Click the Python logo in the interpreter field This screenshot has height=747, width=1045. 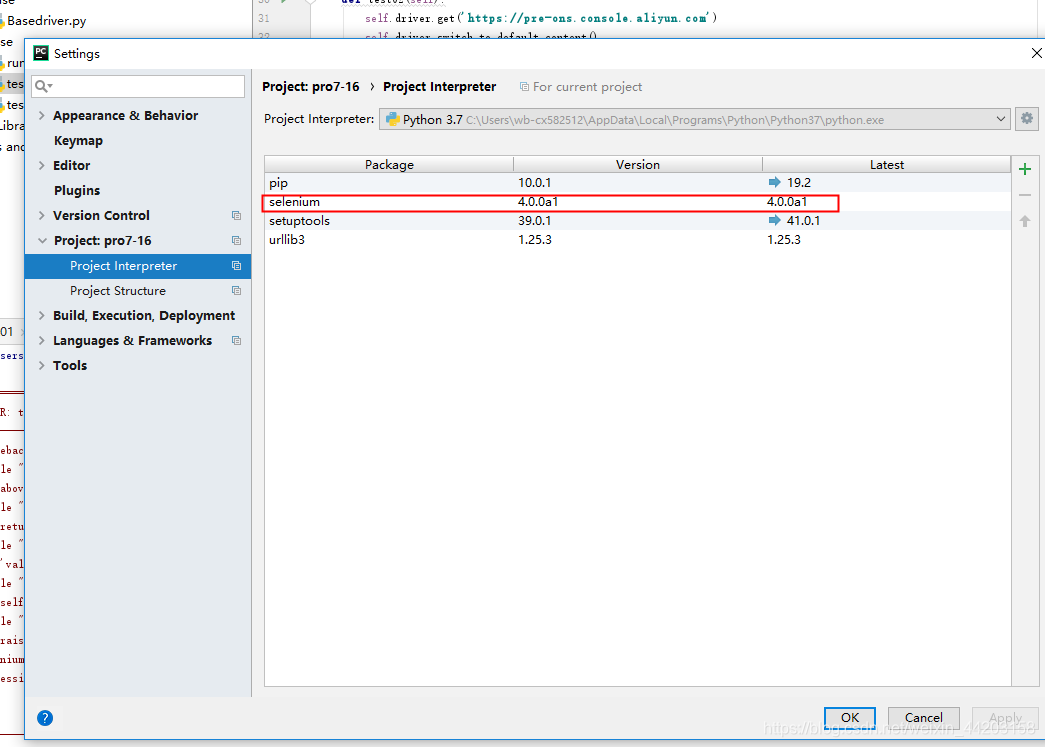(392, 118)
